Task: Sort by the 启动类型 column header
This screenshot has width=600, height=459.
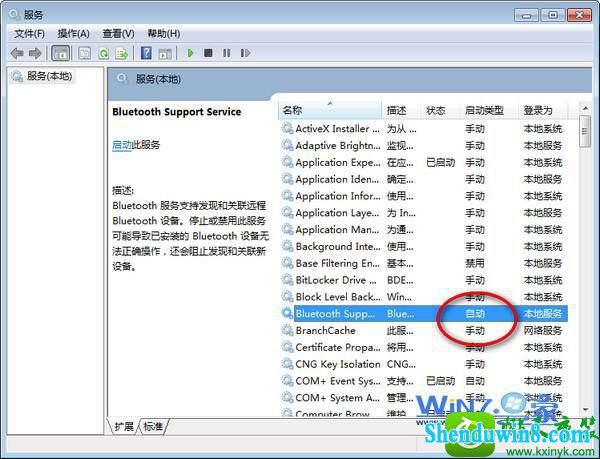Action: [x=489, y=110]
